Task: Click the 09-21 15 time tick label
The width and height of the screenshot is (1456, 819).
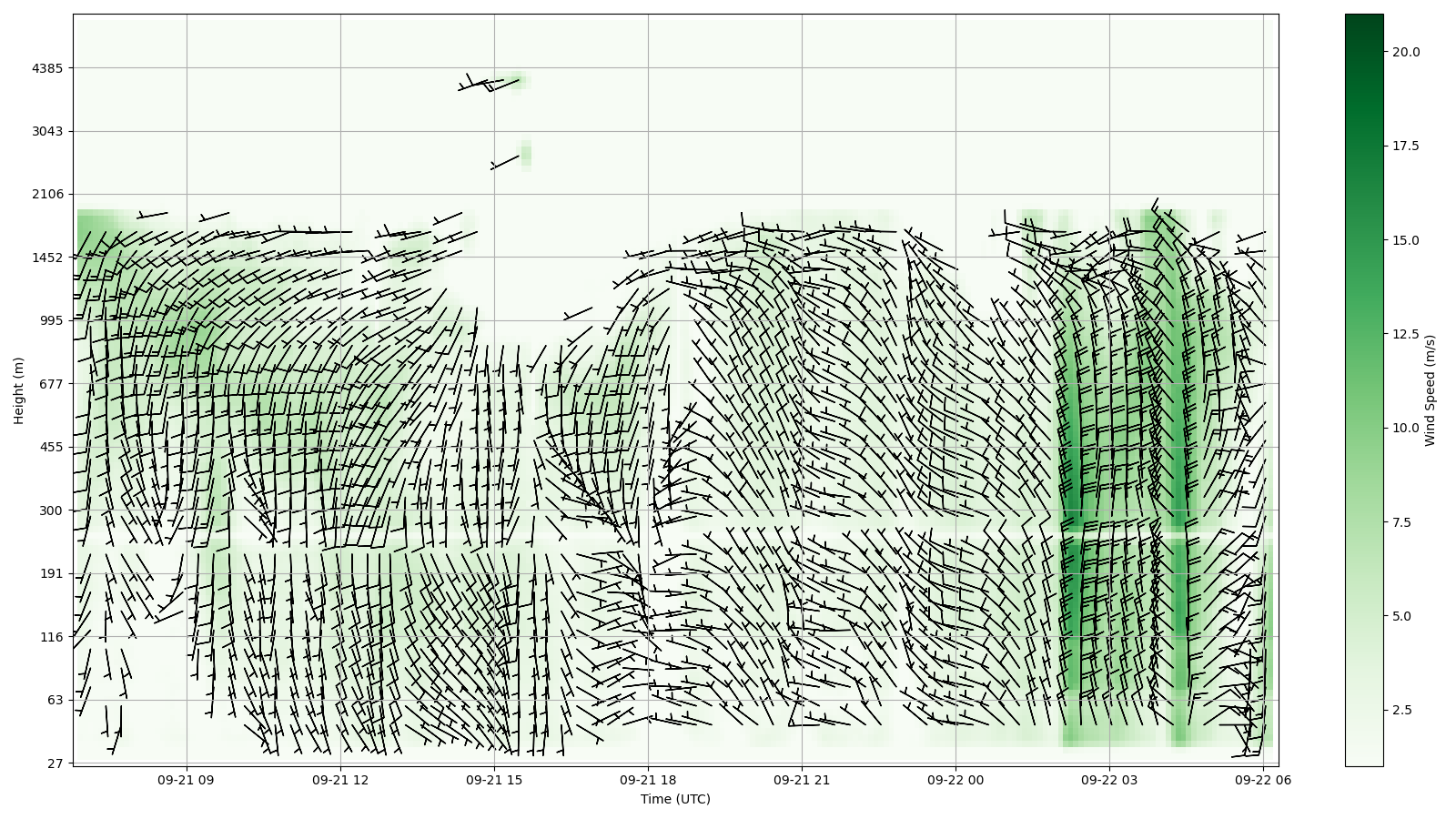Action: coord(494,780)
